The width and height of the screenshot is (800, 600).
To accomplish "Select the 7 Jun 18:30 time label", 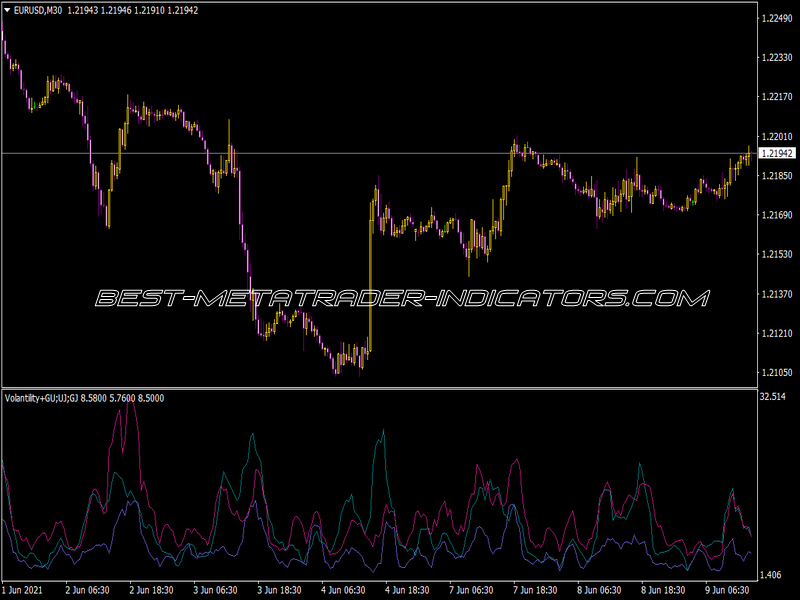I will (x=535, y=590).
